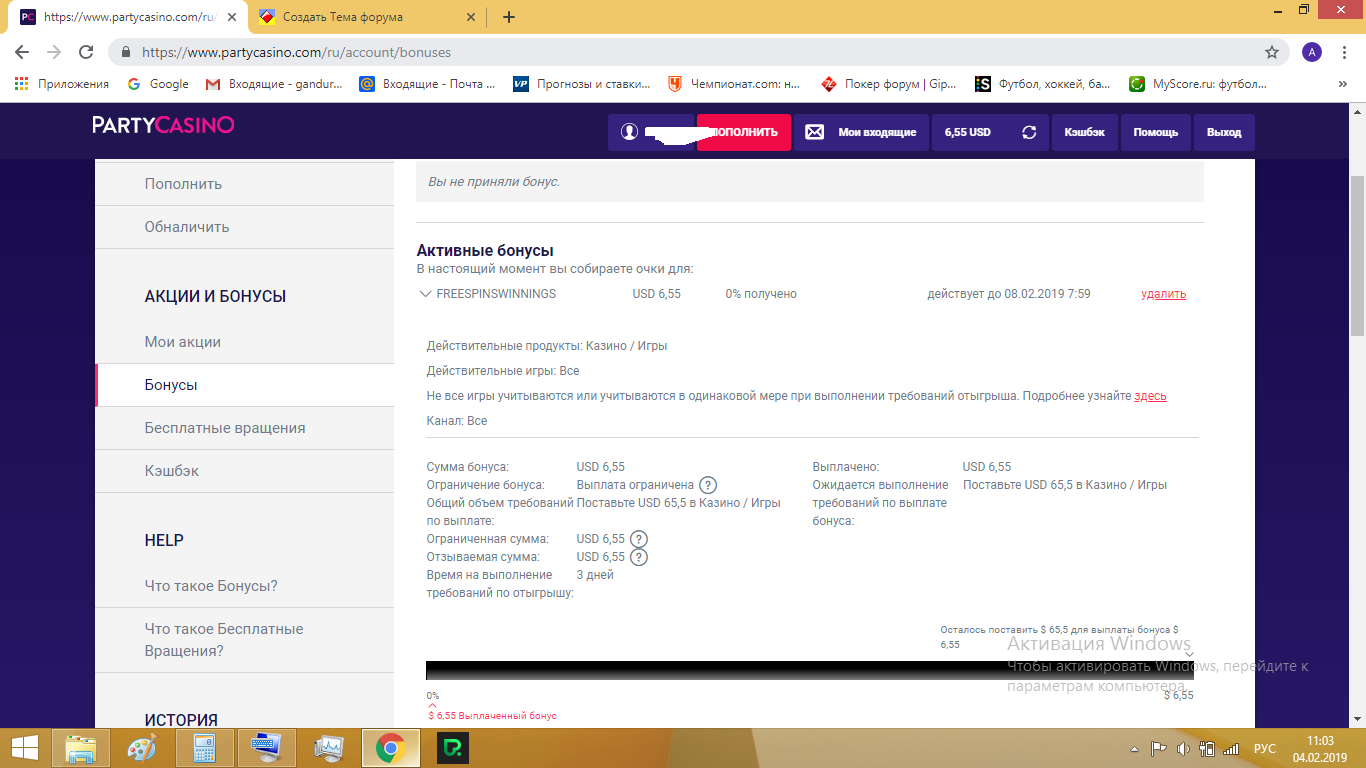Open Мои входящие in header

click(861, 132)
